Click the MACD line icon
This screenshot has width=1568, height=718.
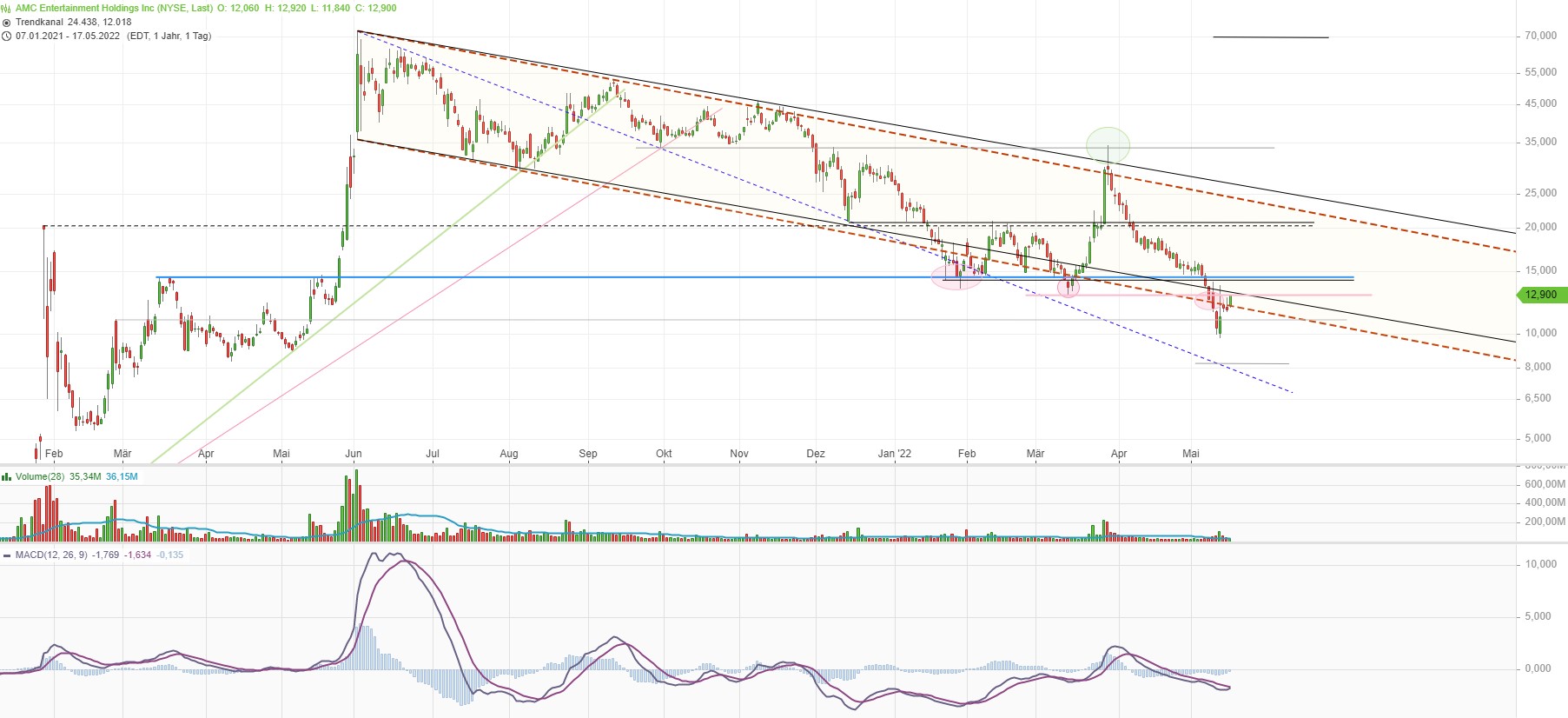(7, 555)
